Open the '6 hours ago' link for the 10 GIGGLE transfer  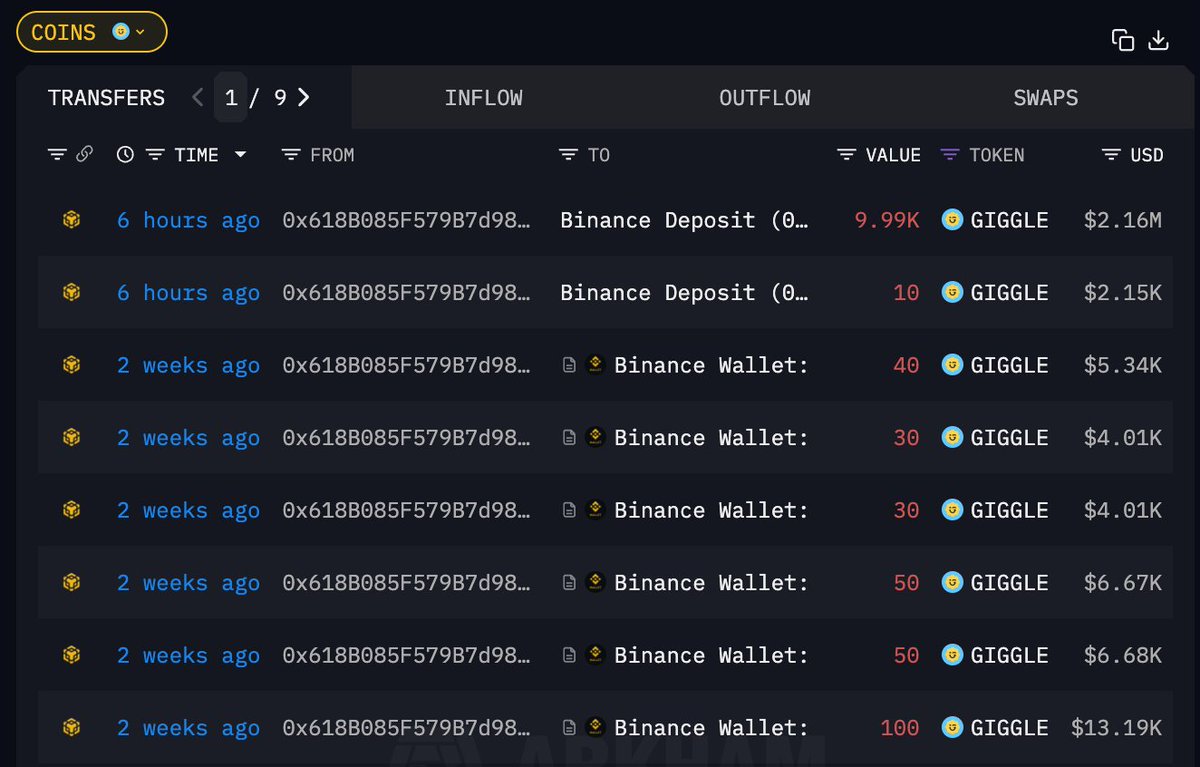188,293
